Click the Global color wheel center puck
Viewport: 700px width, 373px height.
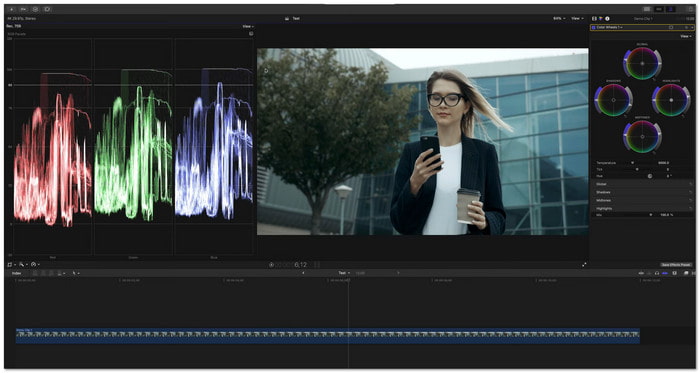click(x=642, y=63)
